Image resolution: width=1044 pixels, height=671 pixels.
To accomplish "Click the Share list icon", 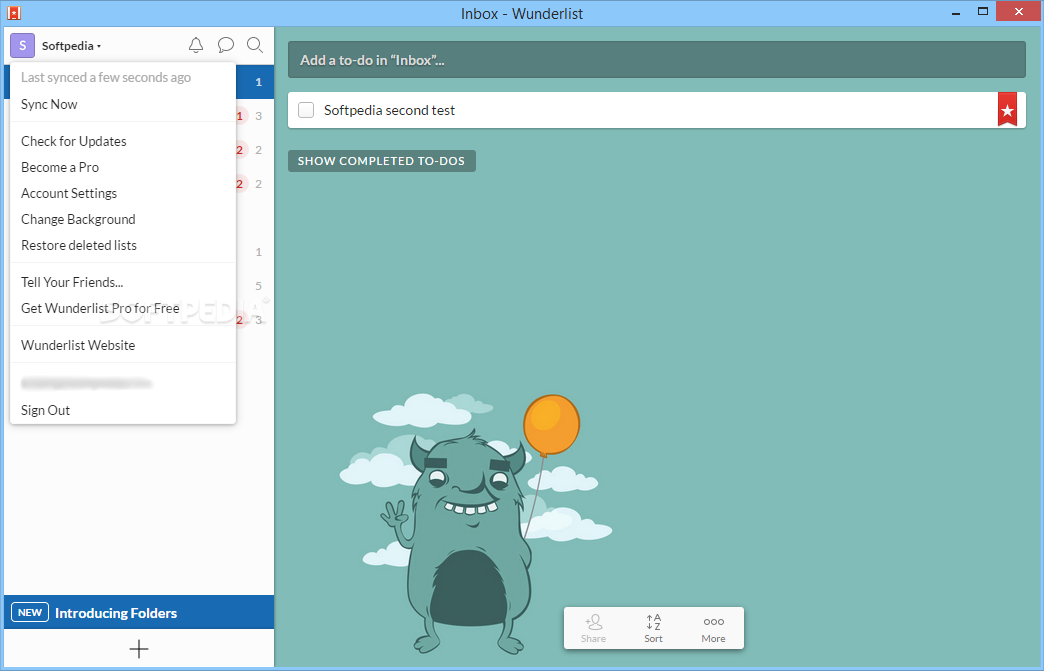I will click(593, 628).
